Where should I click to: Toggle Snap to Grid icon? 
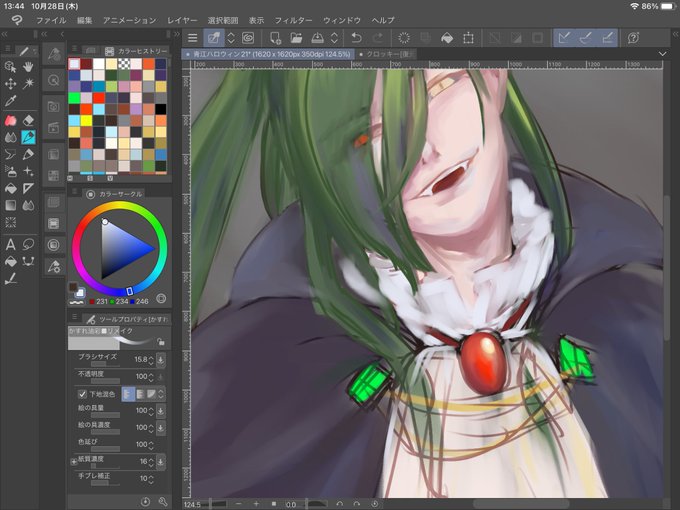click(x=608, y=38)
